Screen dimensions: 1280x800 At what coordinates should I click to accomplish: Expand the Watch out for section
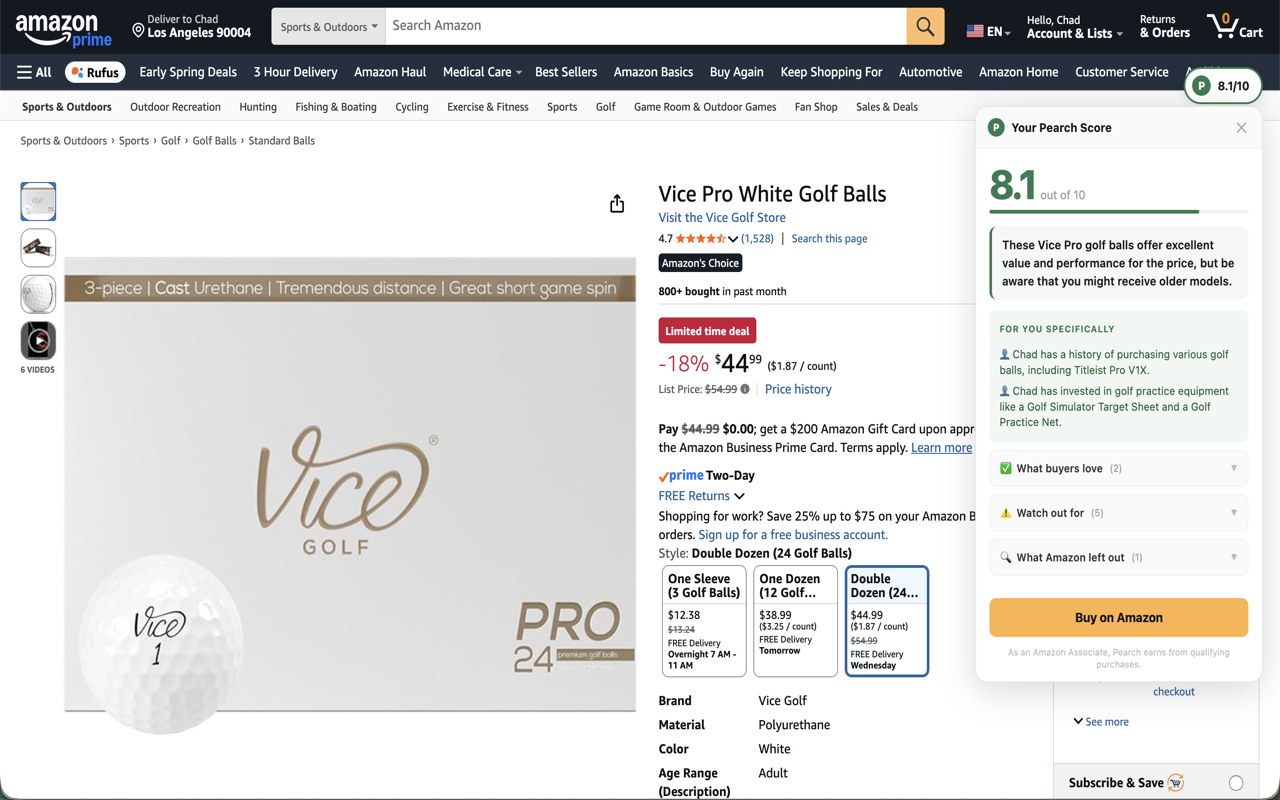coord(1118,513)
